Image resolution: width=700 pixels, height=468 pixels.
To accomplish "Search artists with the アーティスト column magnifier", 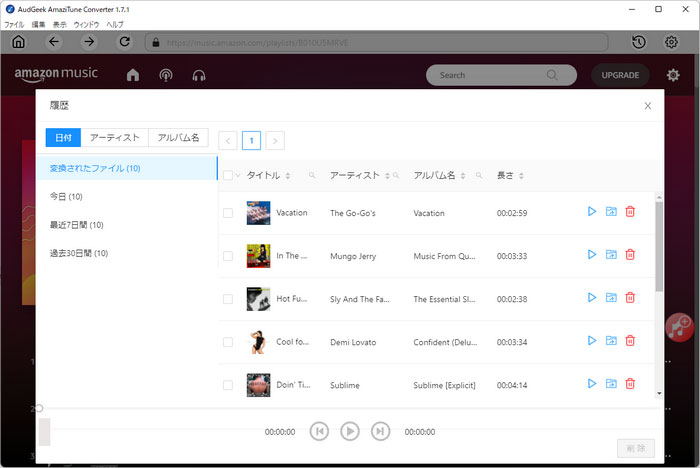I will tap(396, 176).
